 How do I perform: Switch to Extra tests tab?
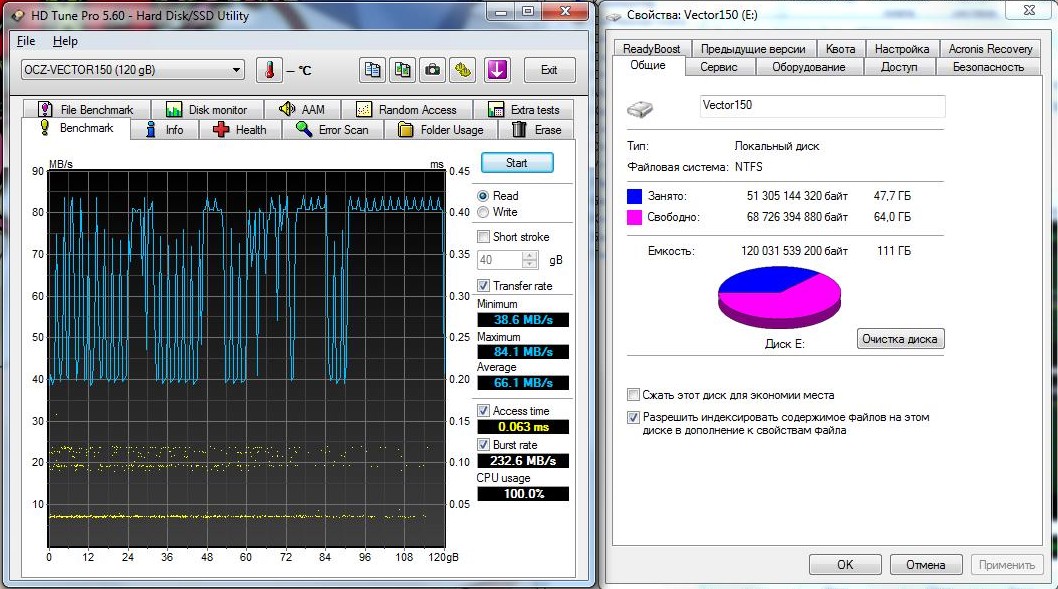524,109
